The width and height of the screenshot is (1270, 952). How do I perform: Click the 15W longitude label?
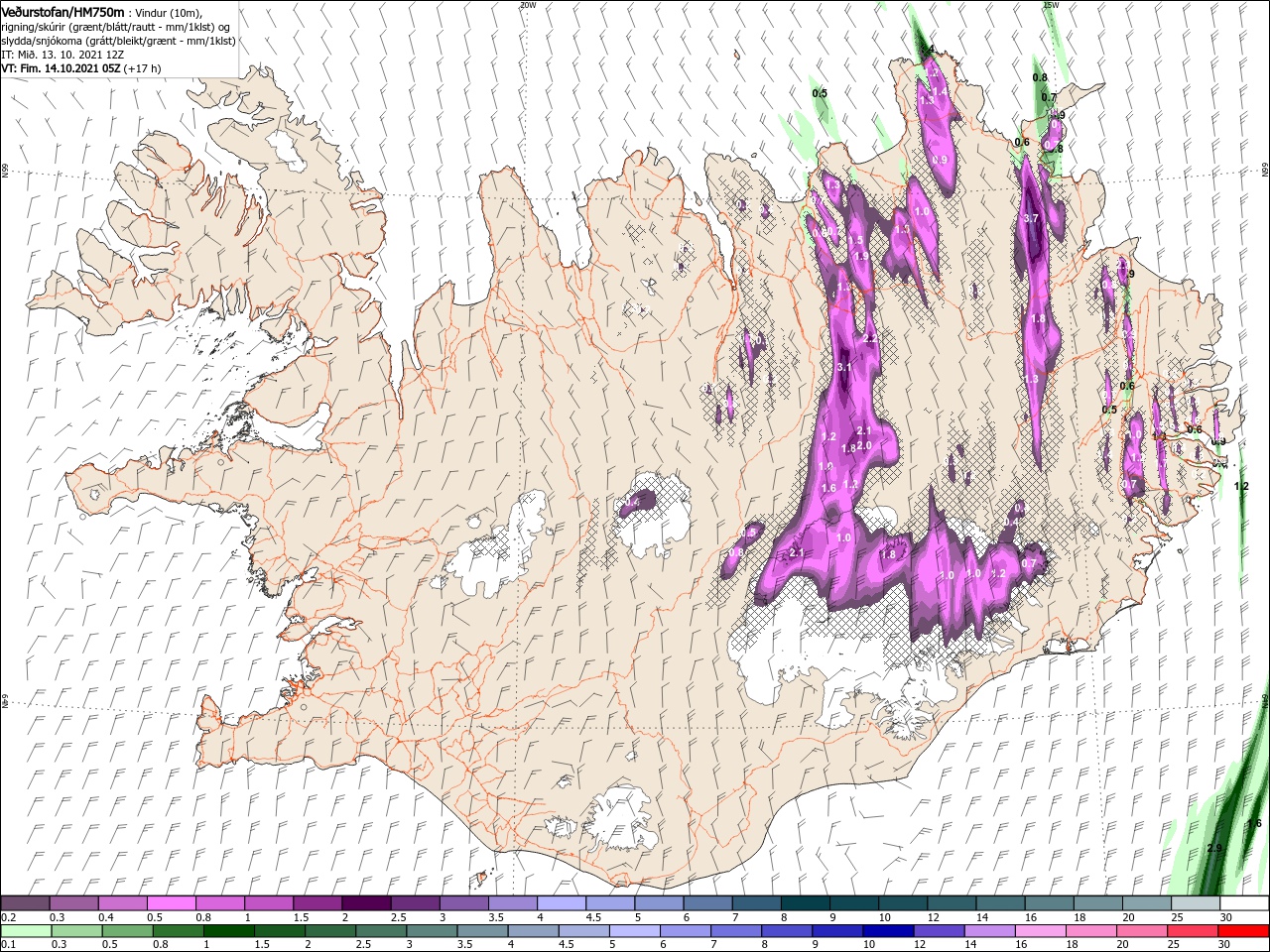tap(1051, 5)
